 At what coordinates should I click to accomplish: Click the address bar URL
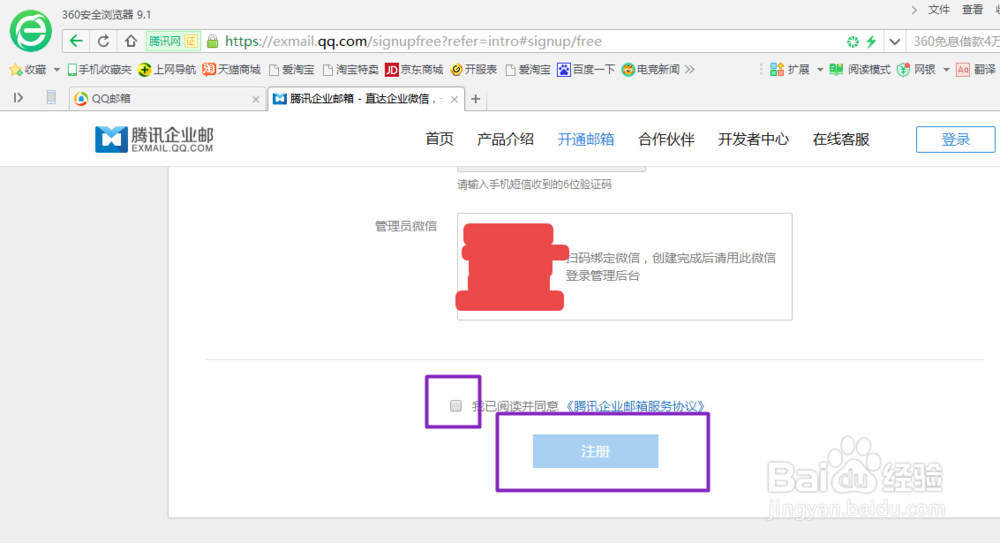tap(413, 41)
